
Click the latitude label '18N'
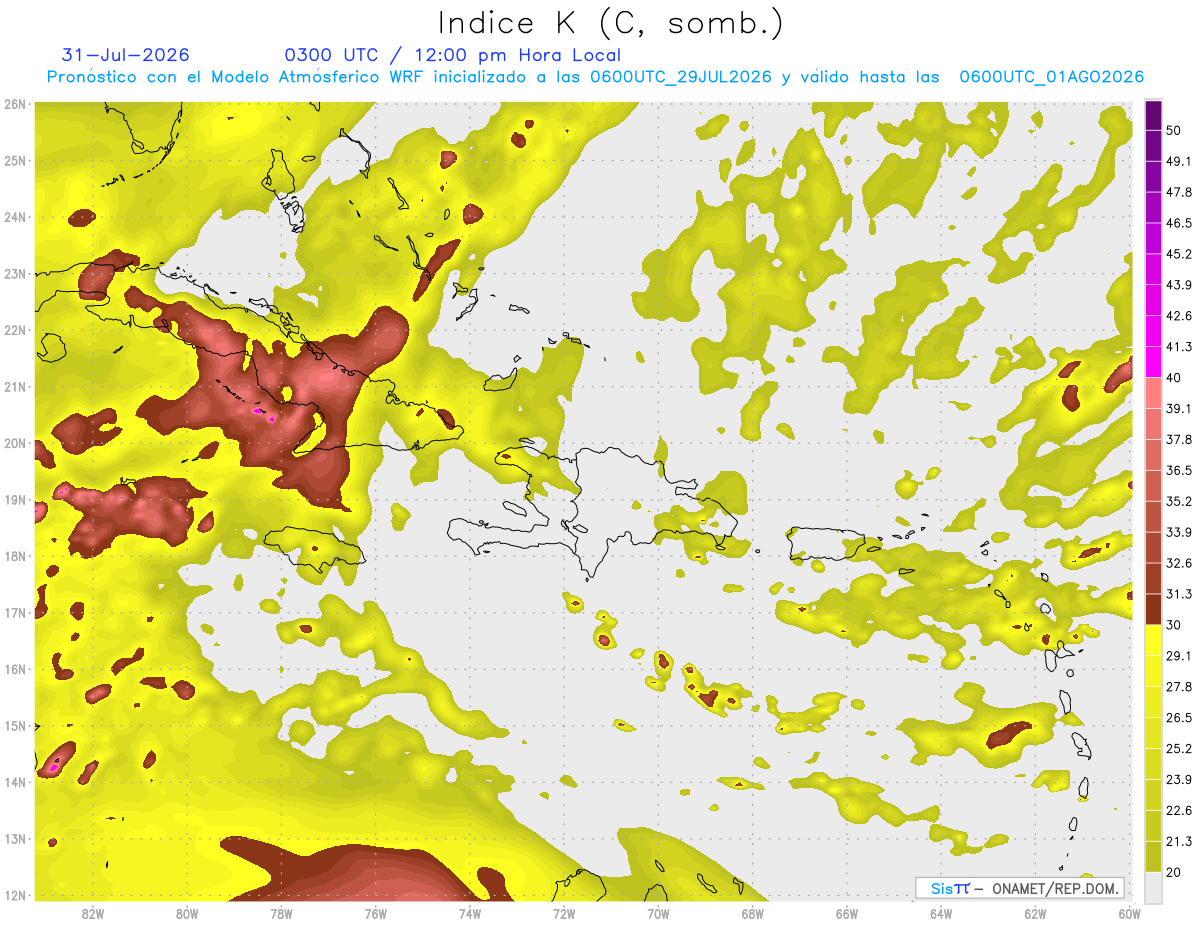[x=14, y=556]
